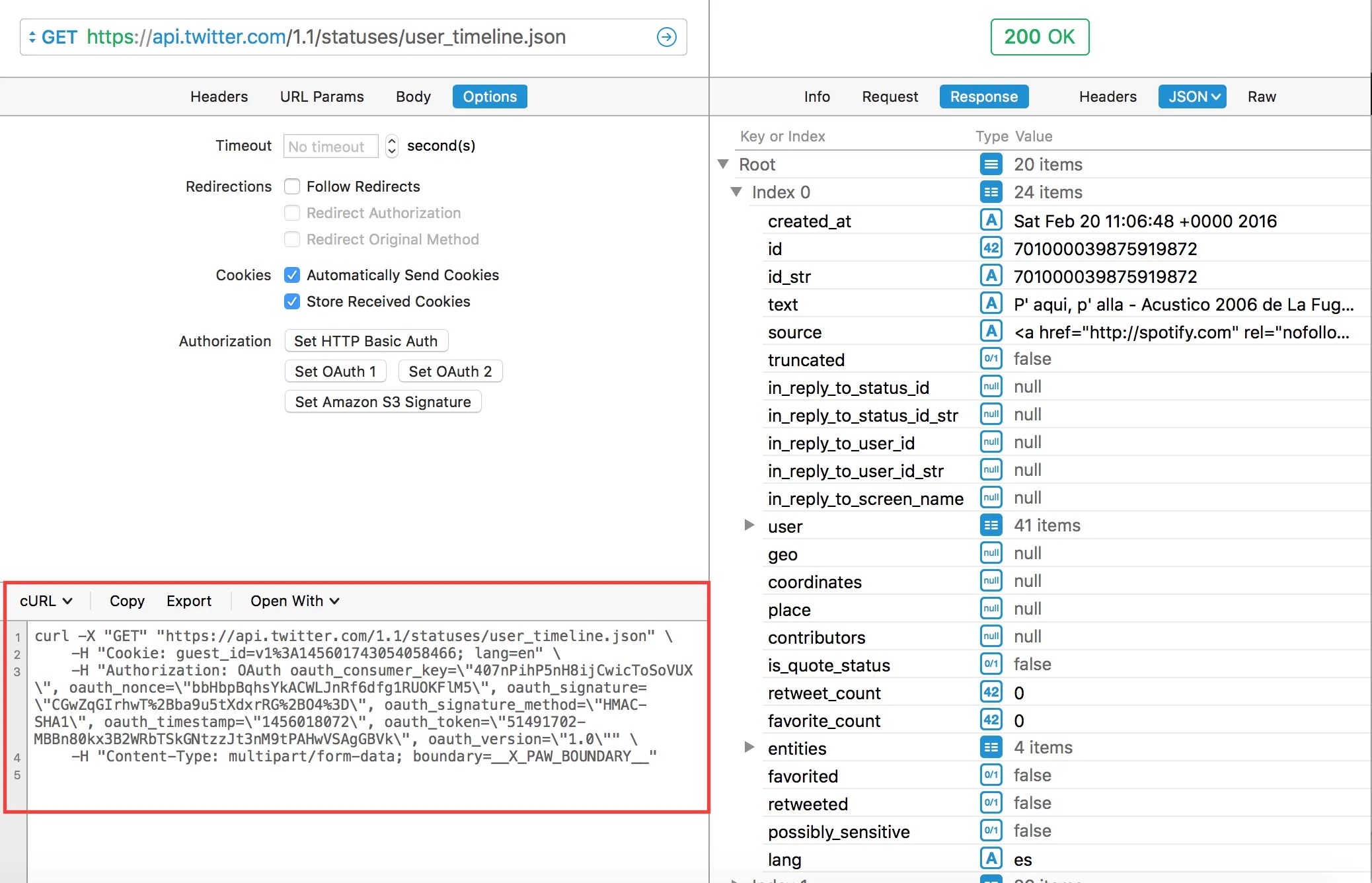Screen dimensions: 1372x883
Task: Click the string type icon for id_str
Action: click(x=991, y=276)
